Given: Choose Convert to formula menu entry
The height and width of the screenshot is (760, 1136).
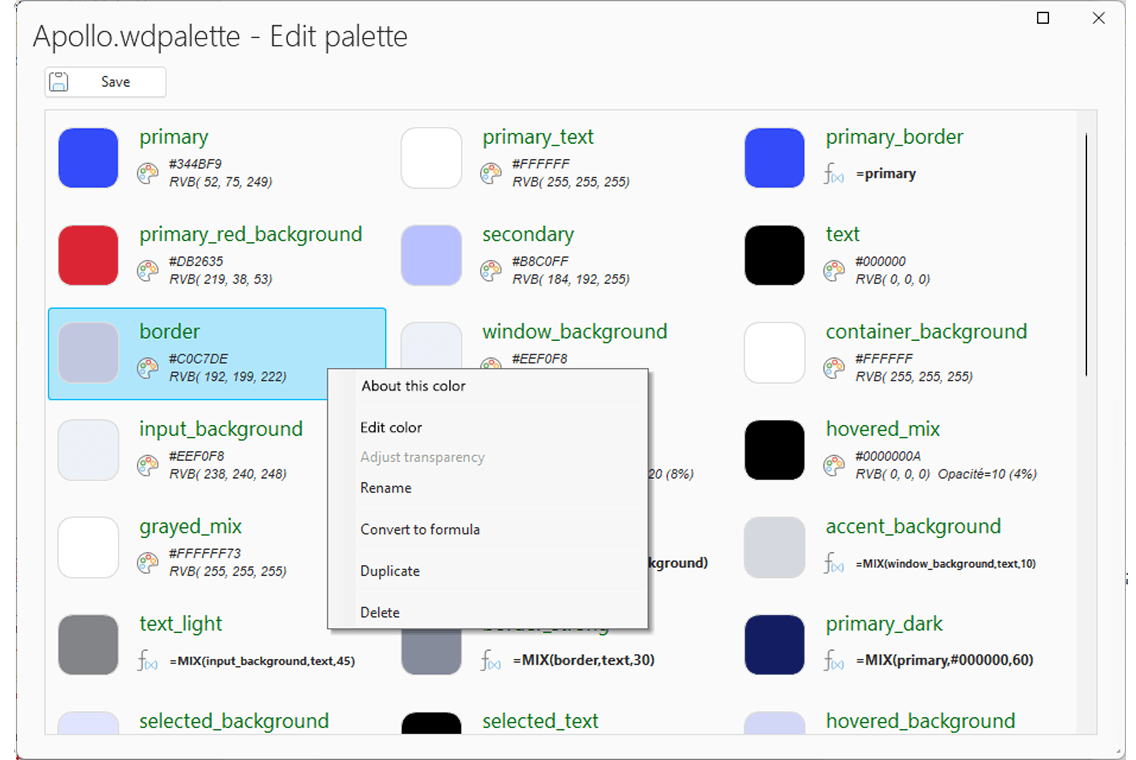Looking at the screenshot, I should pyautogui.click(x=420, y=530).
